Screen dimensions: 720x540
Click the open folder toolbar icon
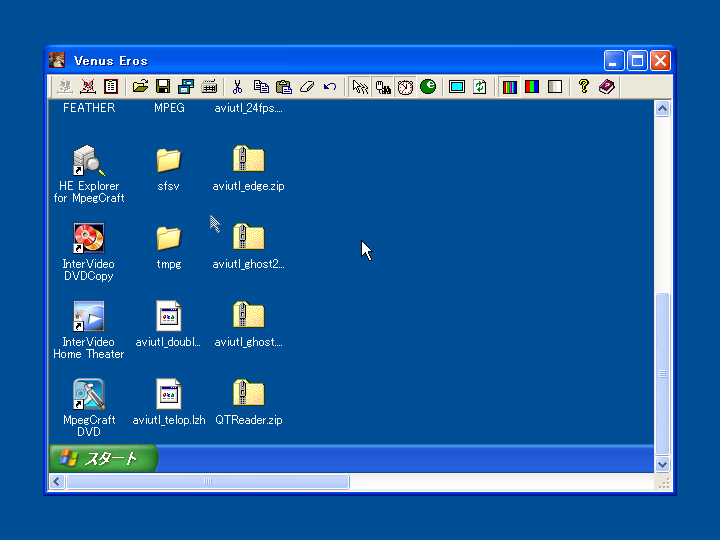coord(141,86)
